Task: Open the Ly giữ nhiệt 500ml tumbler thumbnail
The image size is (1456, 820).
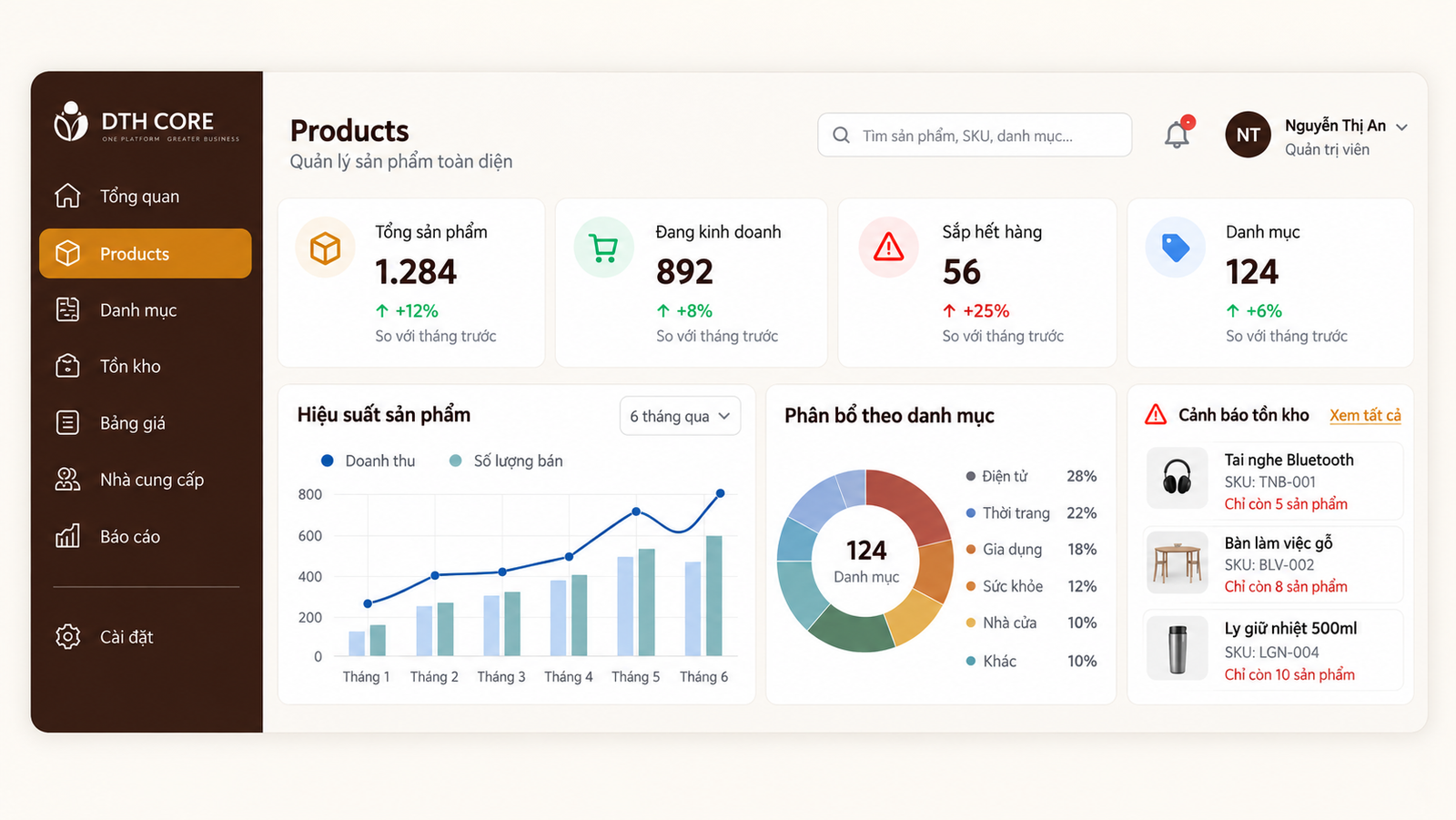Action: [1177, 648]
